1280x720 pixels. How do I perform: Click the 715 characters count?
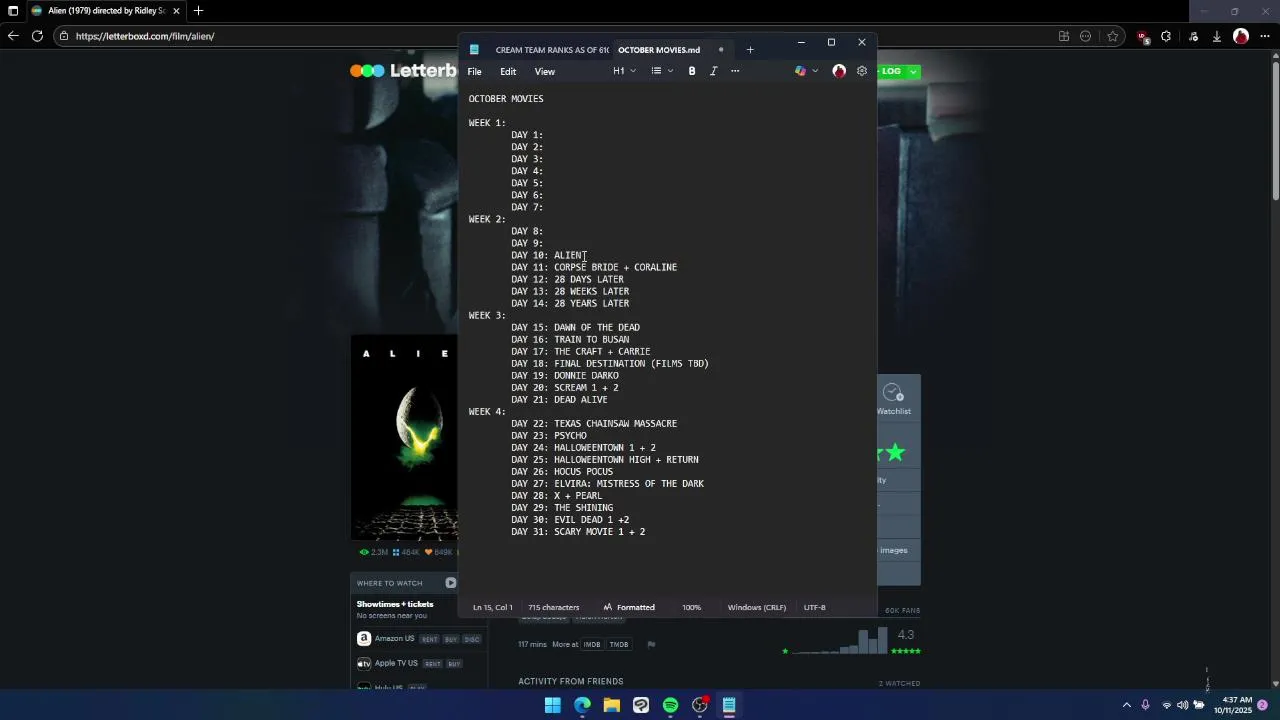coord(554,607)
